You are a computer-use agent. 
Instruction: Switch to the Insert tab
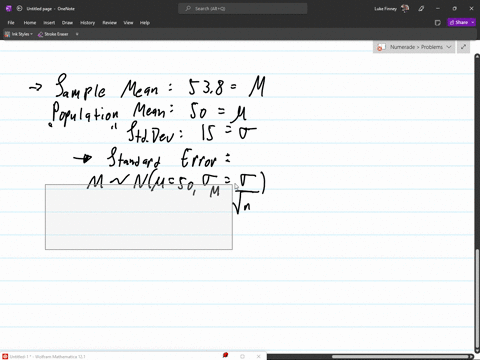coord(49,23)
